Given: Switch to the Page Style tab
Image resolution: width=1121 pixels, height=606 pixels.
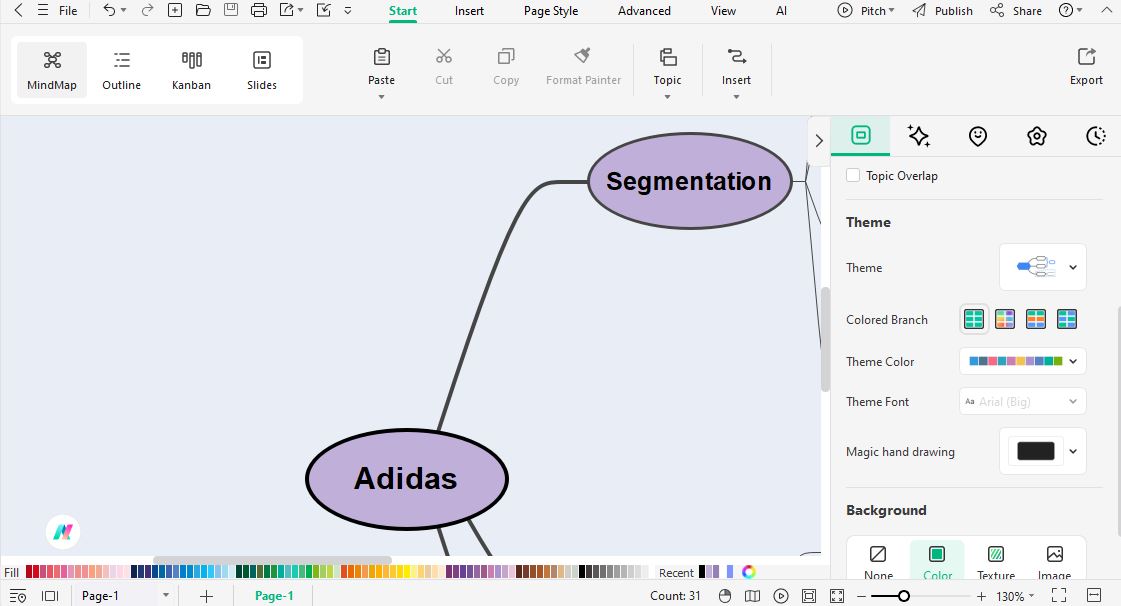Looking at the screenshot, I should [550, 11].
